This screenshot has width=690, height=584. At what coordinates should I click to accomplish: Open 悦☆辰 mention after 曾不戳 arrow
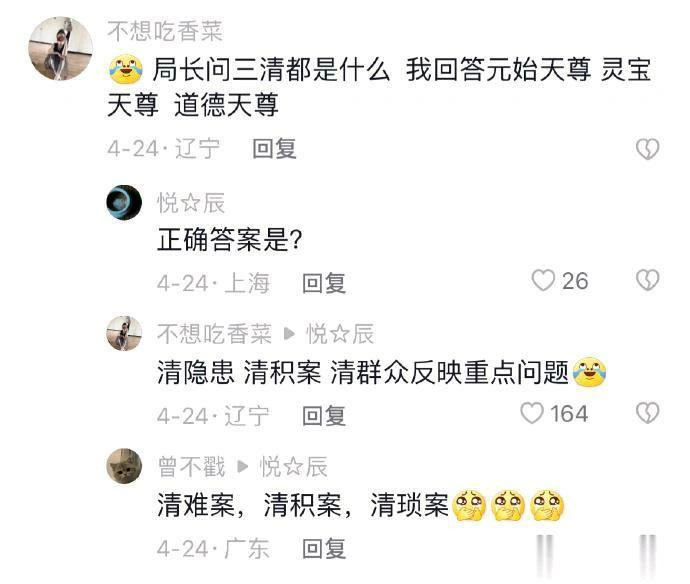click(x=294, y=466)
